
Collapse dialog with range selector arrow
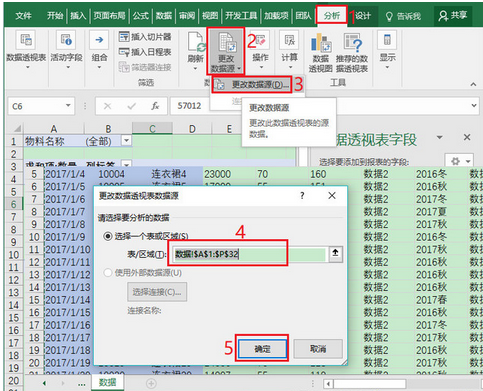point(335,253)
